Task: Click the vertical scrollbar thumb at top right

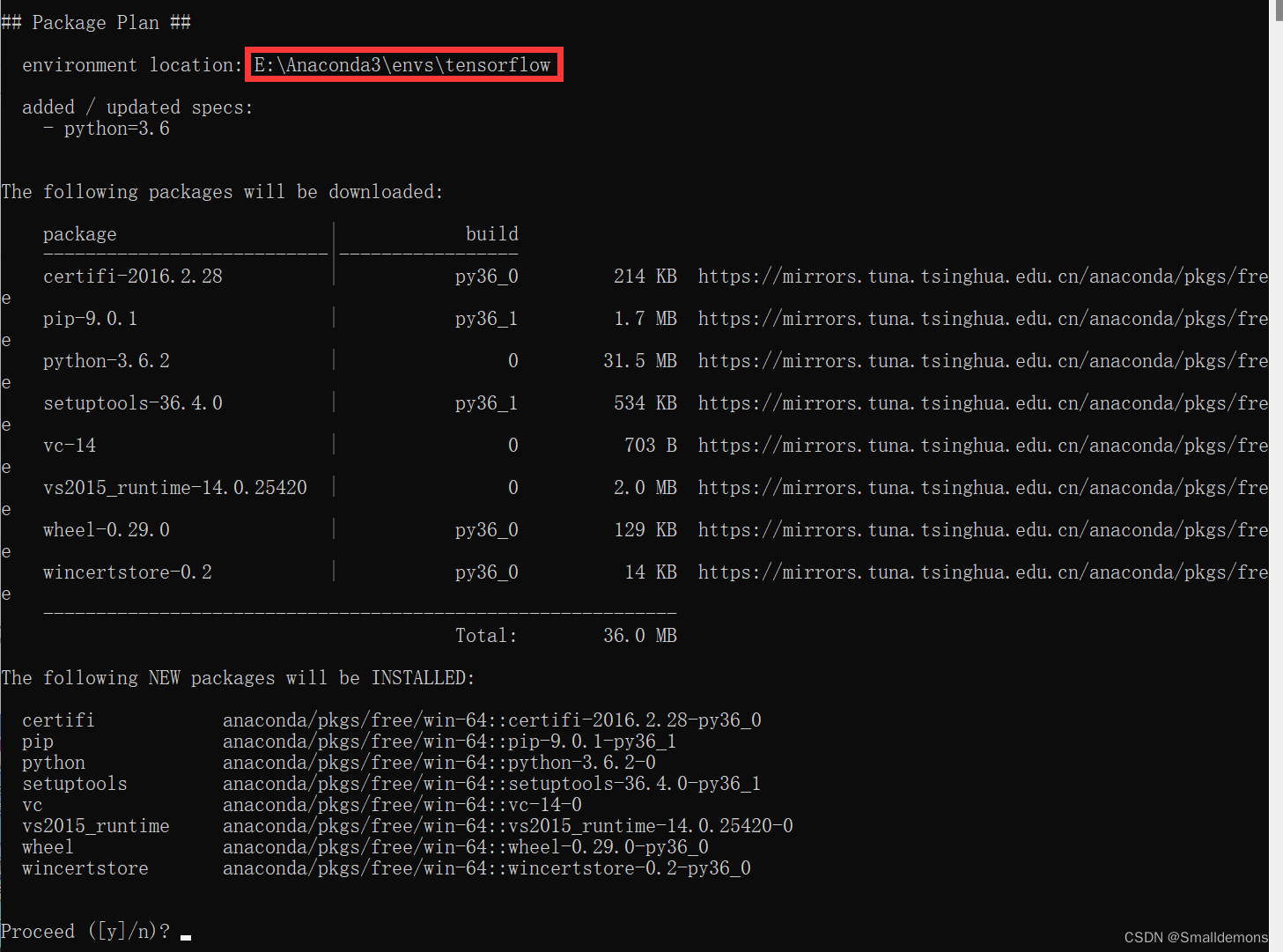Action: 1279,10
